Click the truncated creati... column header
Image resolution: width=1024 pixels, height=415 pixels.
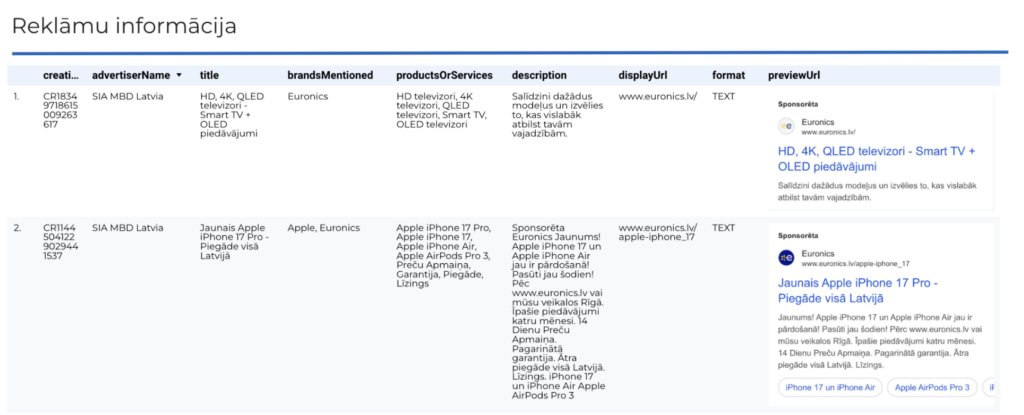[61, 75]
